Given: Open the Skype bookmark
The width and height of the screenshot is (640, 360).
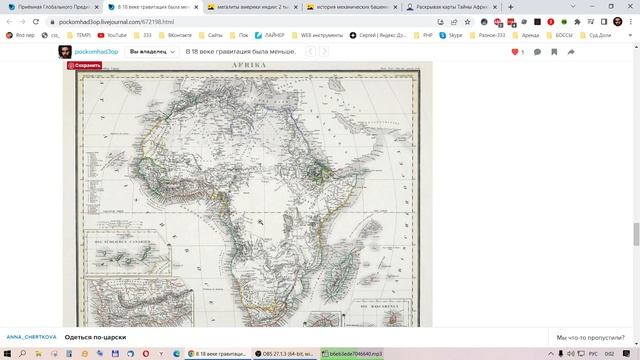Looking at the screenshot, I should pos(451,36).
